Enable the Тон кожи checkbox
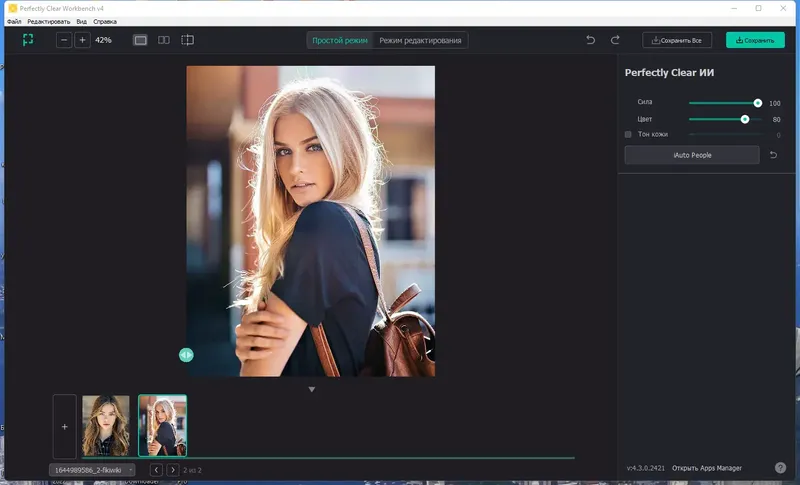800x485 pixels. (x=628, y=134)
